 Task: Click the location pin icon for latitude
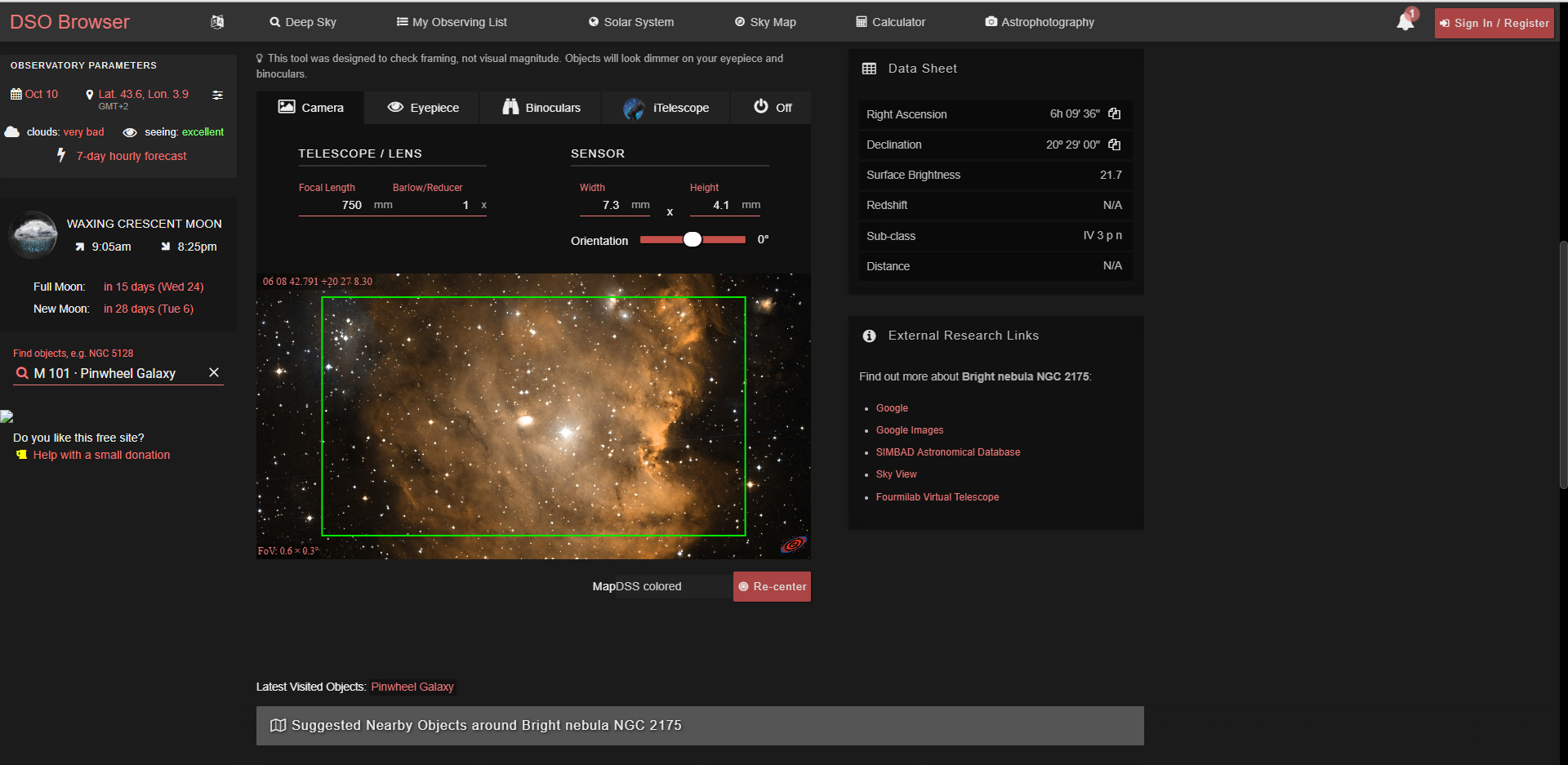click(x=90, y=95)
